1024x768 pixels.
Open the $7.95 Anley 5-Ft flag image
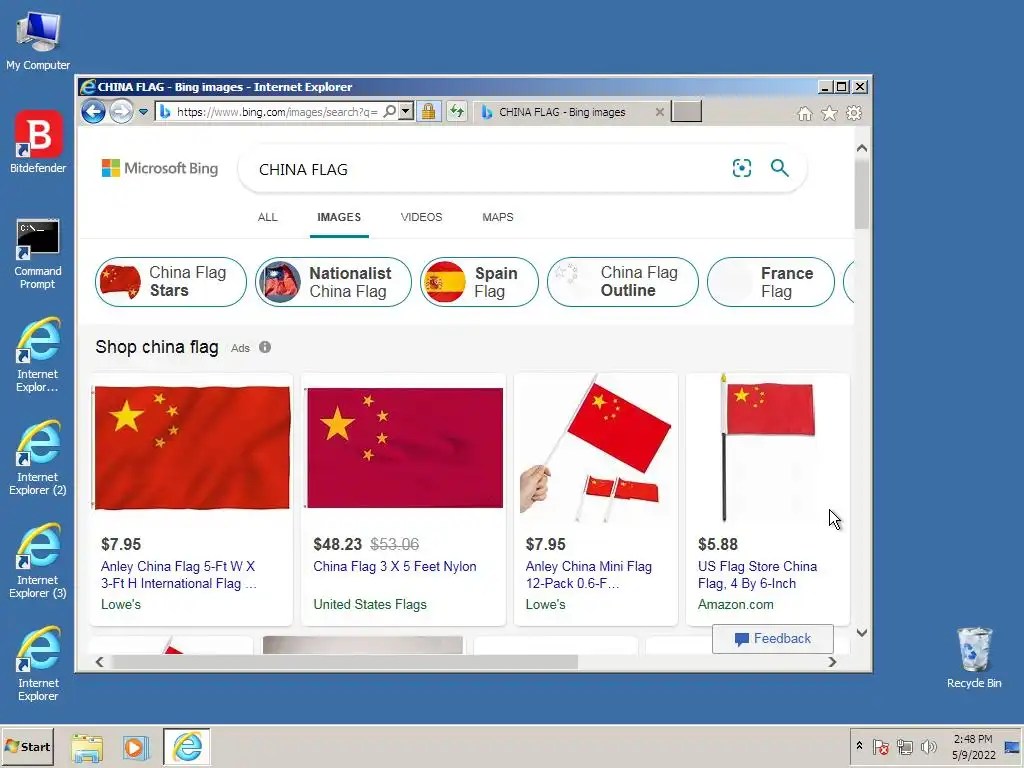pyautogui.click(x=191, y=448)
